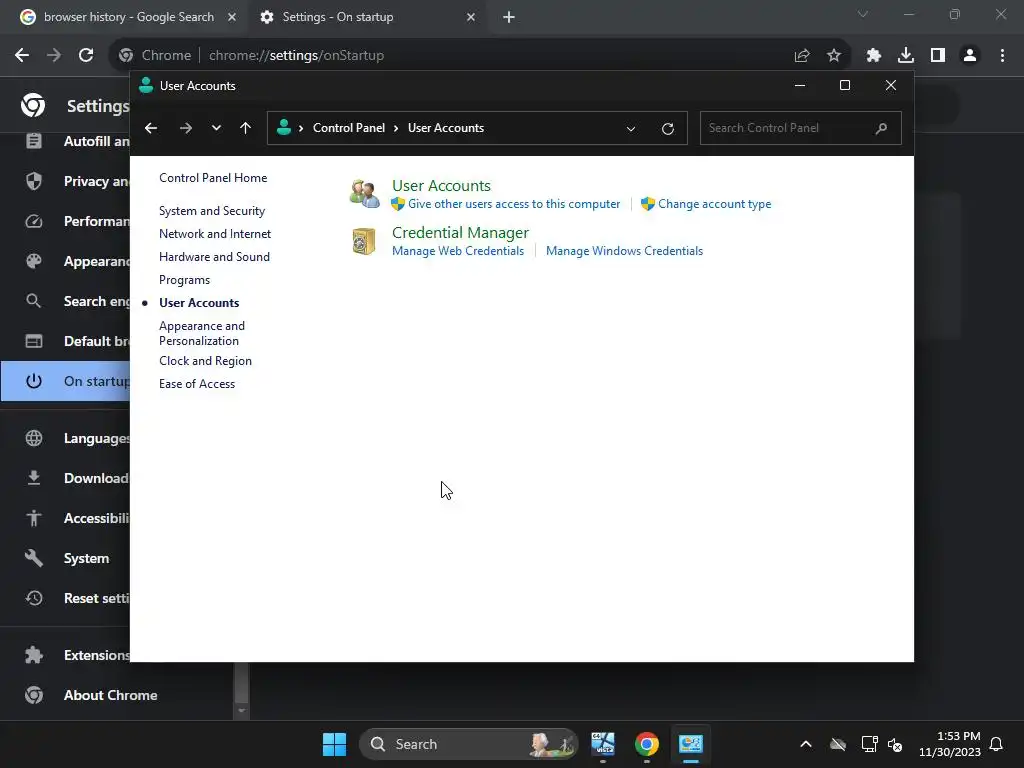Open the User Accounts heading link

(x=441, y=185)
